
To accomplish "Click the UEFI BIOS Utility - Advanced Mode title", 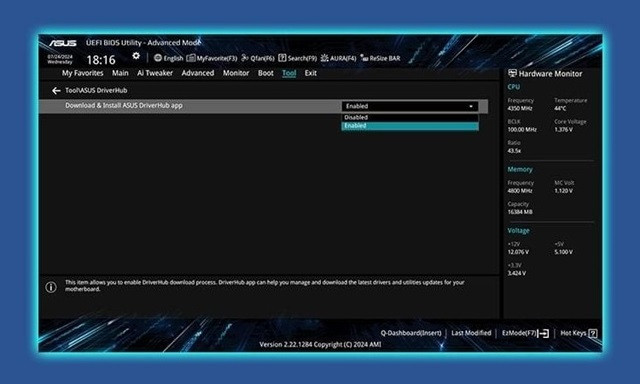I will click(x=143, y=43).
